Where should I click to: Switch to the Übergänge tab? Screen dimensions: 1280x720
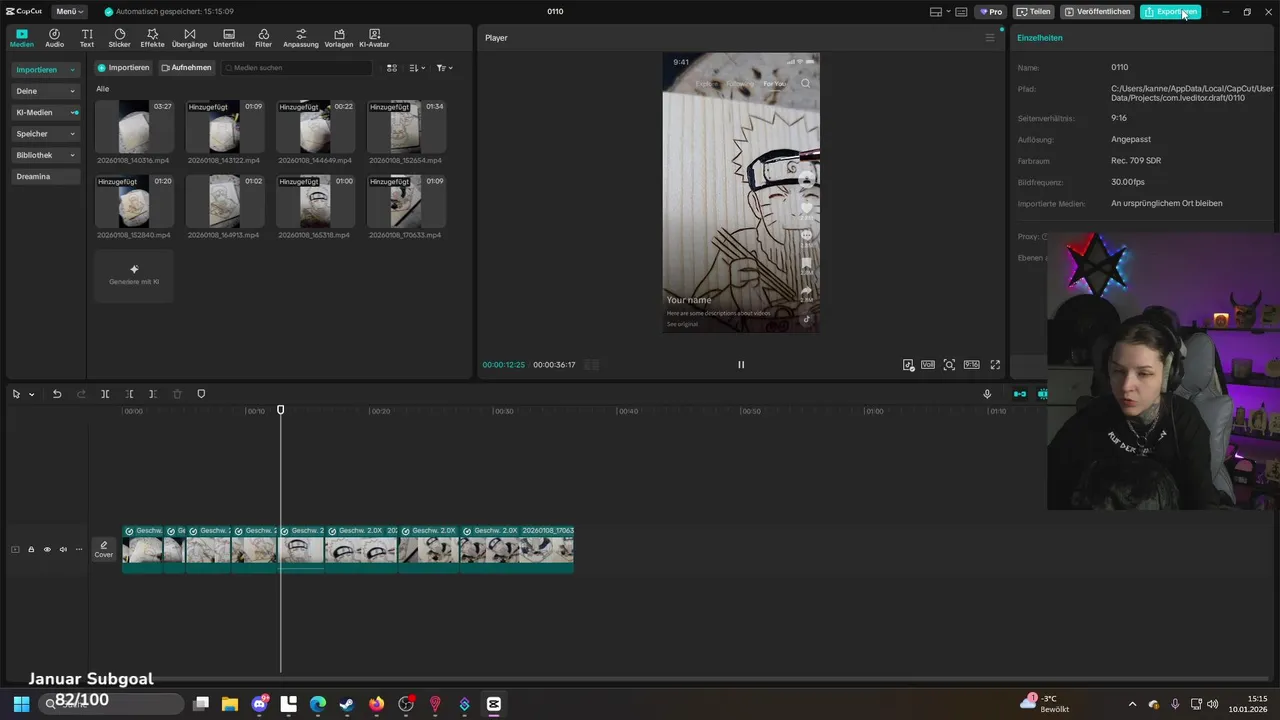click(x=189, y=38)
